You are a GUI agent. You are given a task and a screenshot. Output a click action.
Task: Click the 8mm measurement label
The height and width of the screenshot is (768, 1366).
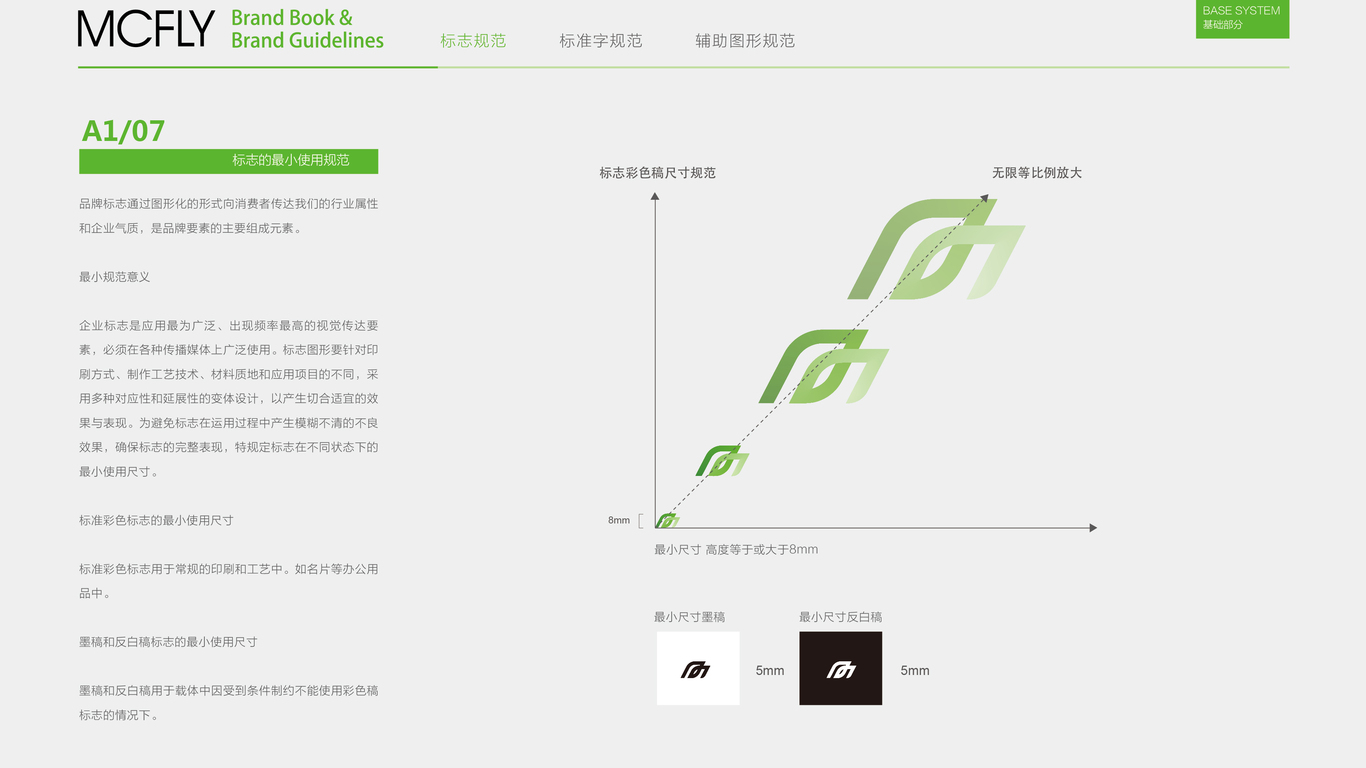click(619, 521)
